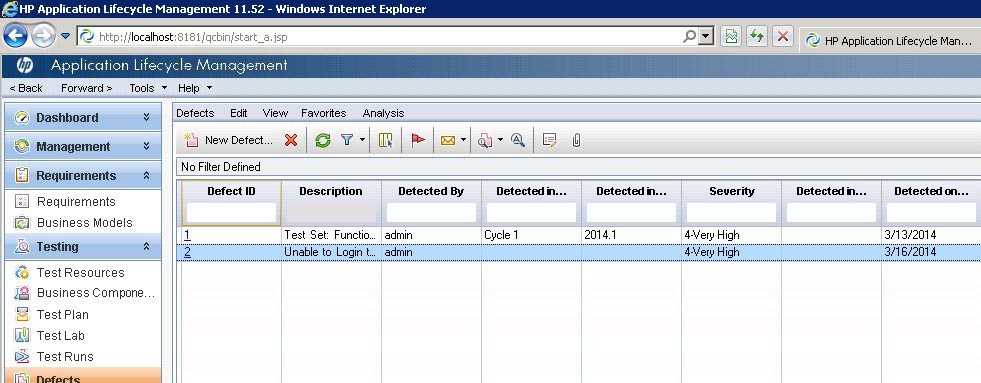
Task: Click the envelope Send by Email icon
Action: click(448, 141)
